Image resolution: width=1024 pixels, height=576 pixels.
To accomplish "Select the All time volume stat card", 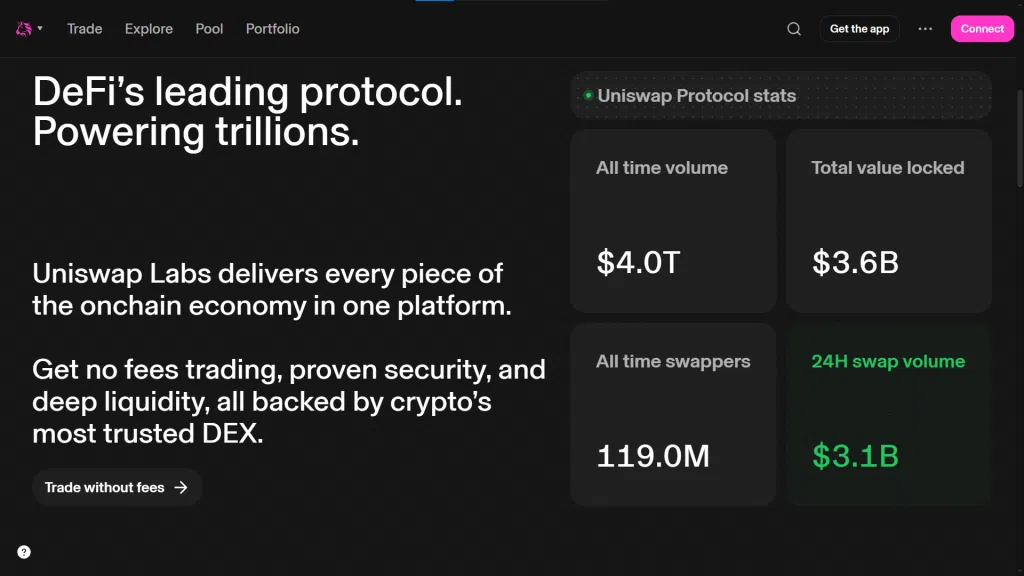I will click(673, 221).
